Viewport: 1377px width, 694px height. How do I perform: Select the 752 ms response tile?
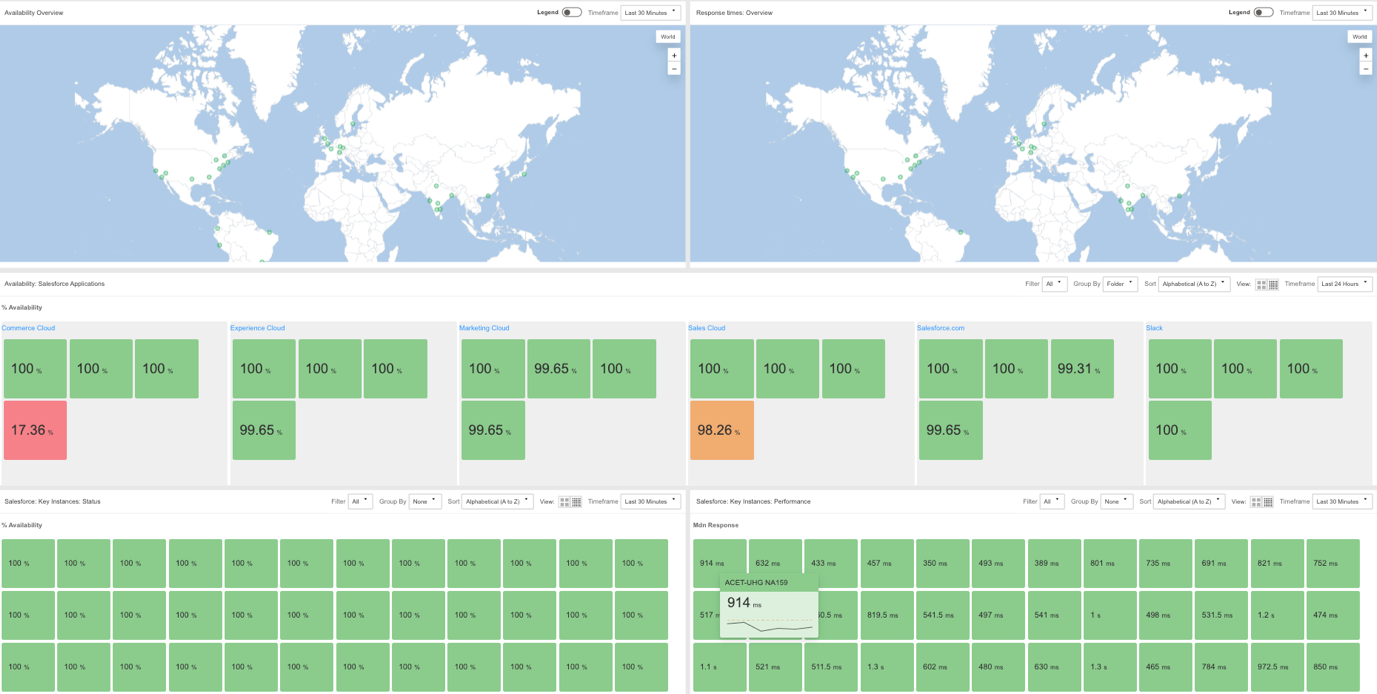pos(1333,563)
